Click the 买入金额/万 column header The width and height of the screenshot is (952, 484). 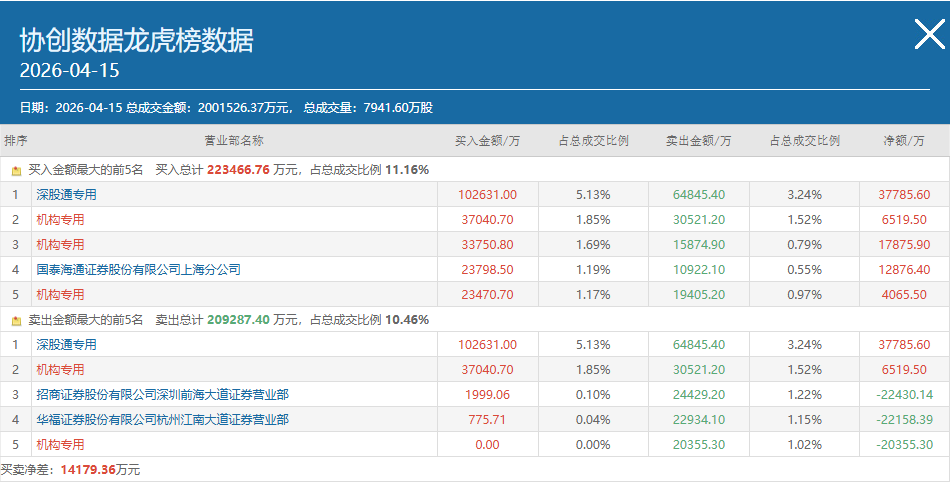[488, 141]
